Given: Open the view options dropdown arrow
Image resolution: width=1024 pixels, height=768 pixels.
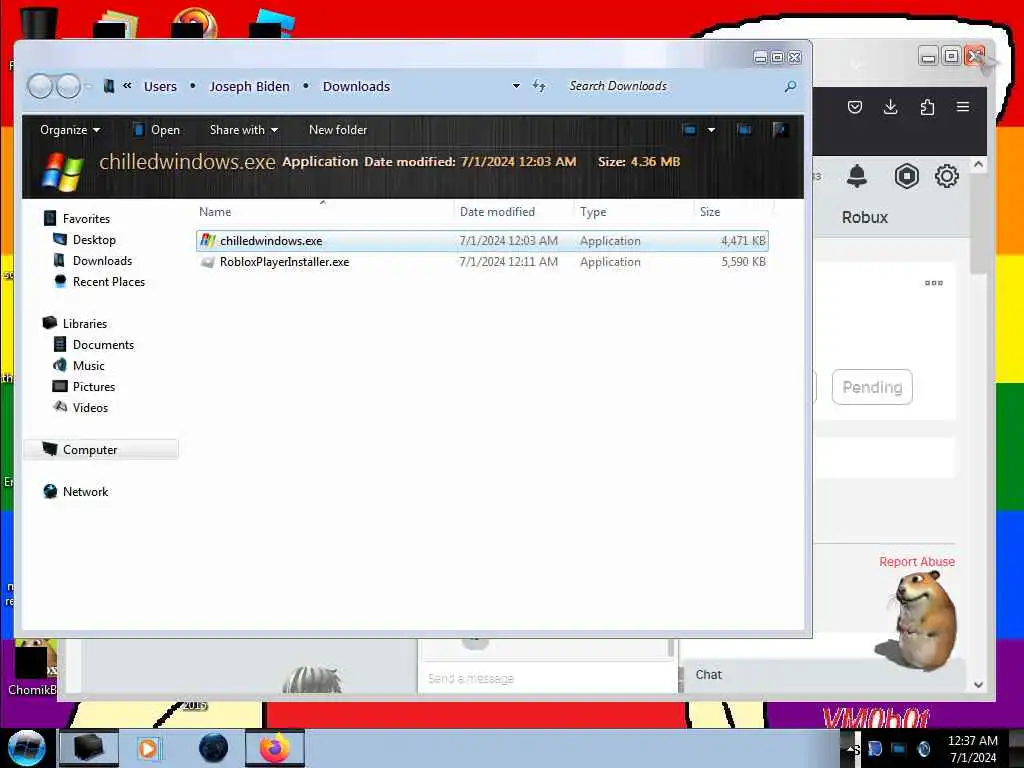Looking at the screenshot, I should pos(711,130).
